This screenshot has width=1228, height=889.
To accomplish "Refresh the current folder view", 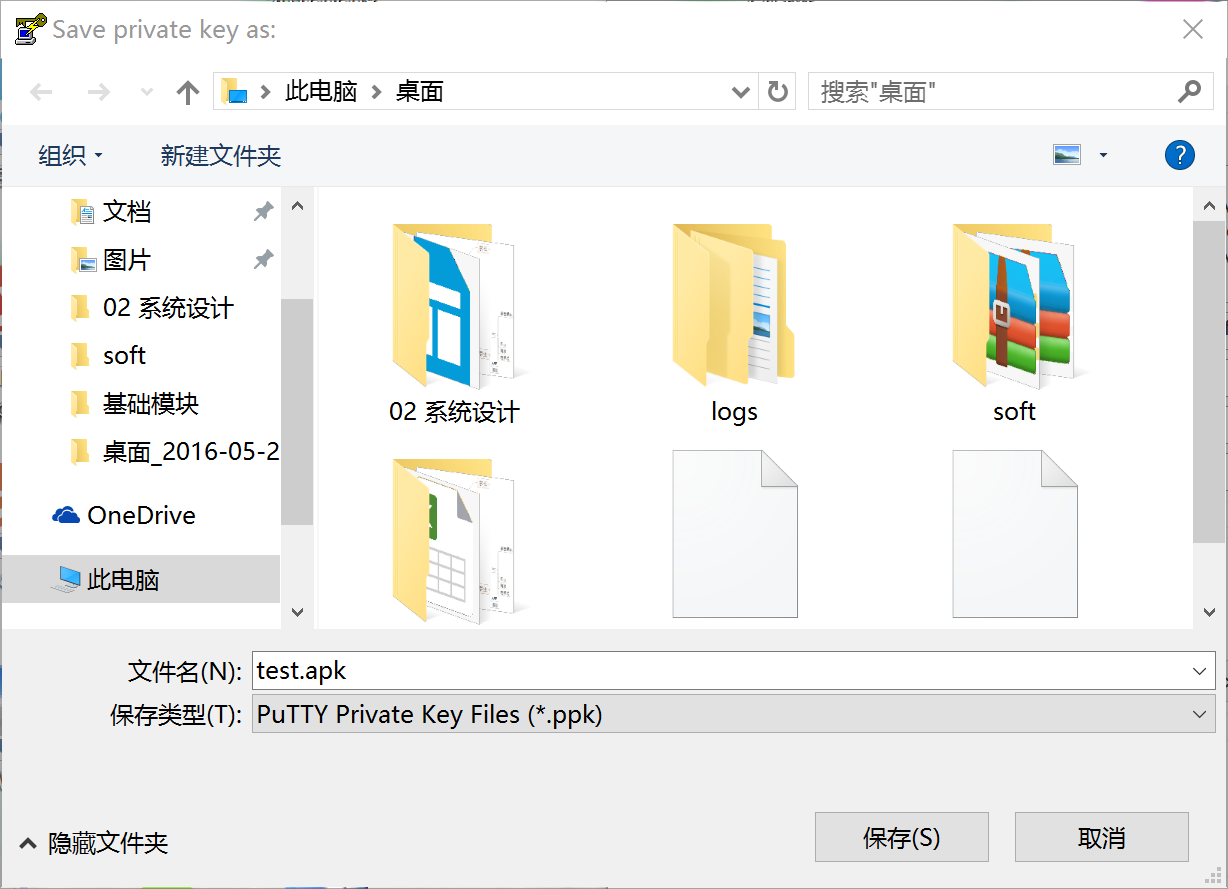I will pos(777,92).
